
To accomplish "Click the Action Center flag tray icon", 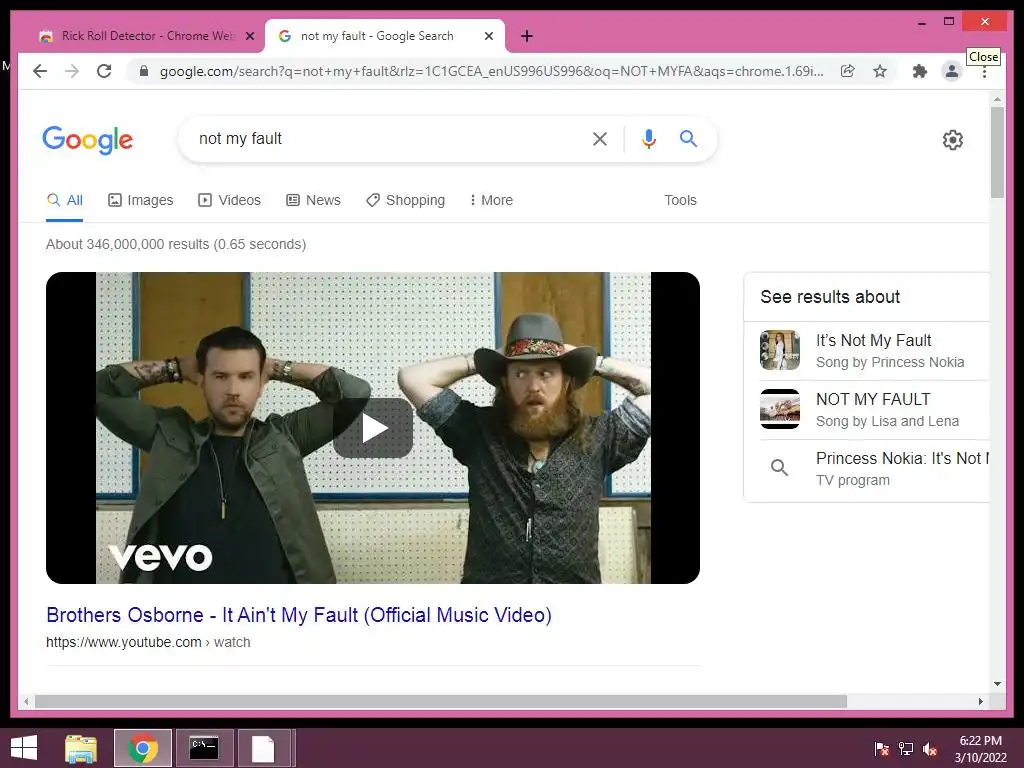I will pyautogui.click(x=881, y=749).
